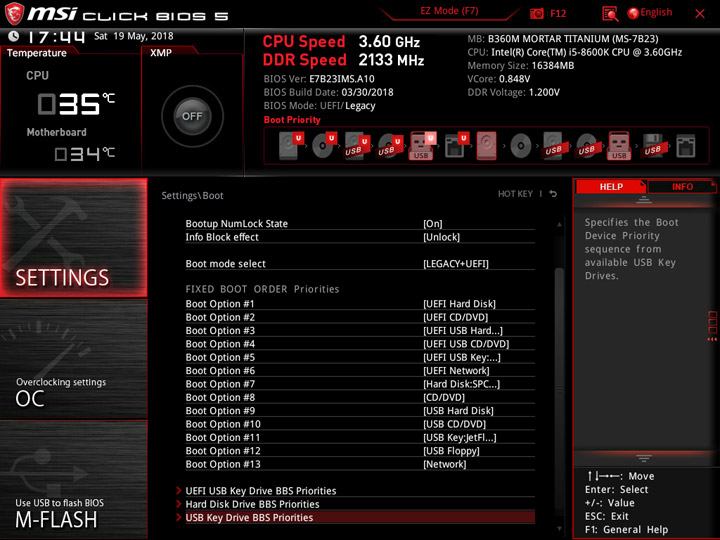Click the Boot Priority heading
Screen dimensions: 720x540
[x=292, y=119]
